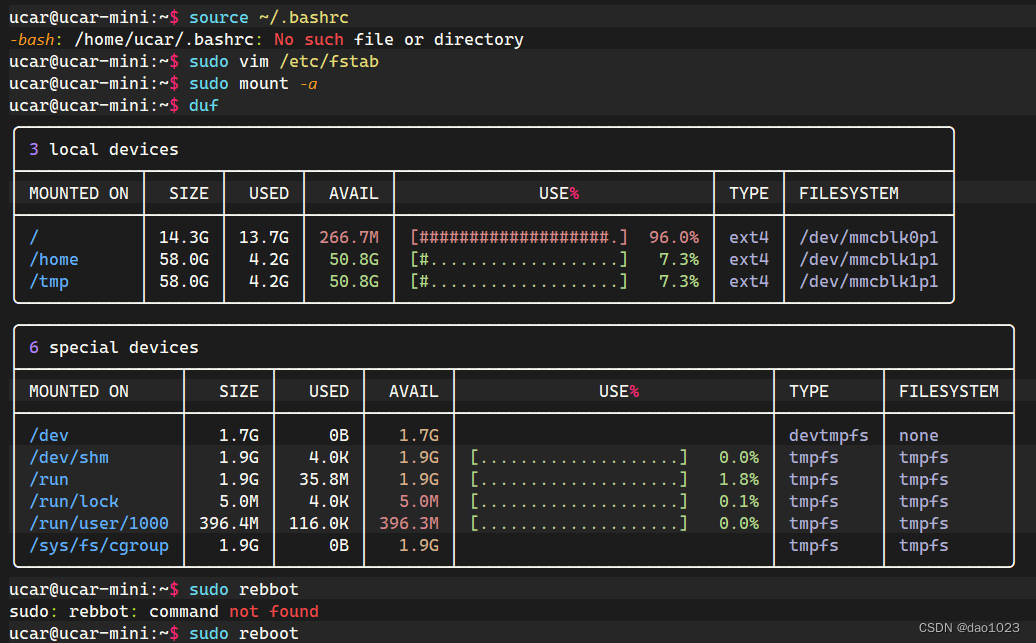Click the 13.7G used value
Screen dimensions: 1036x643
pyautogui.click(x=264, y=237)
